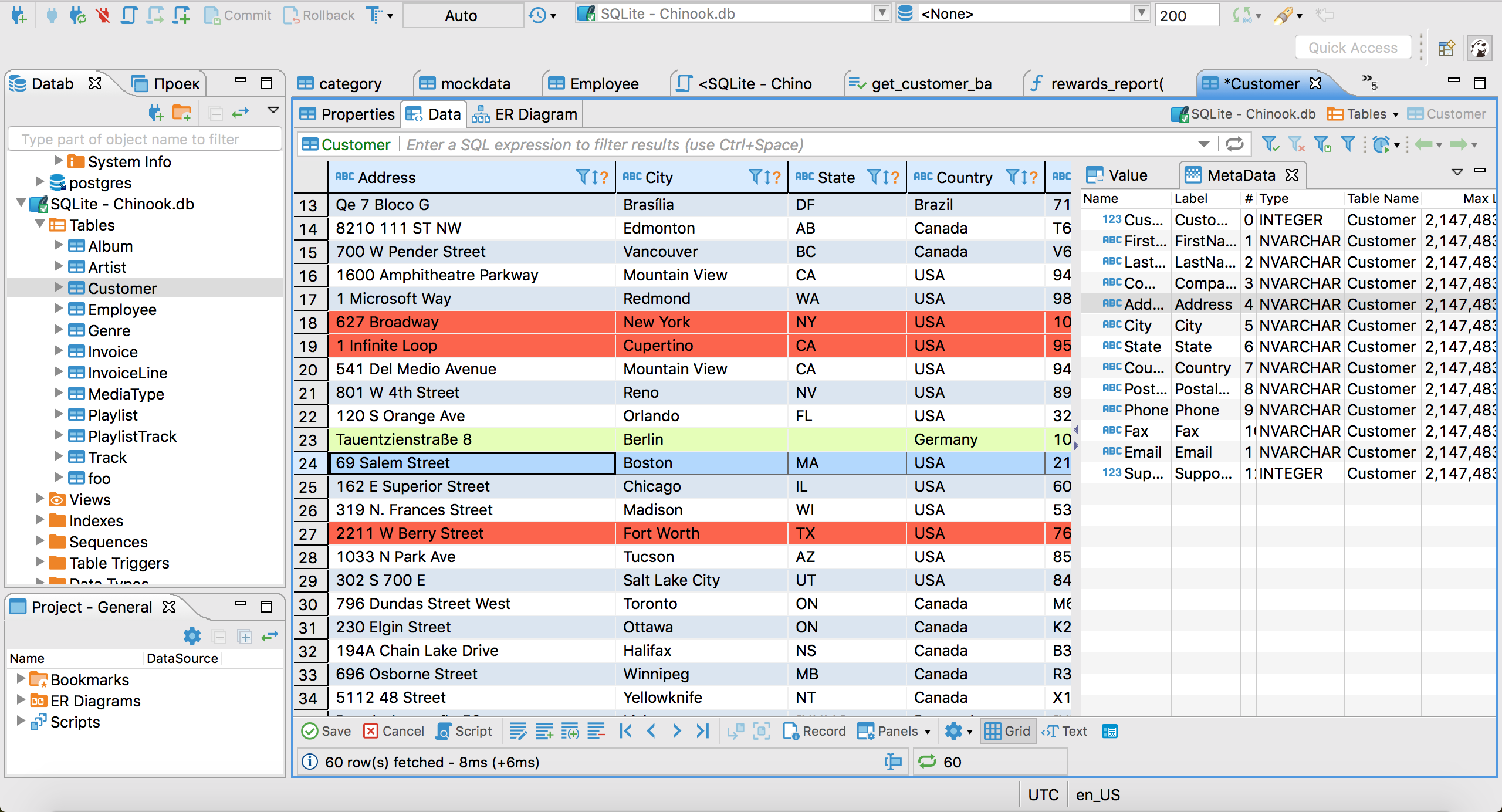Viewport: 1502px width, 812px height.
Task: Switch to the Properties tab
Action: tap(349, 113)
